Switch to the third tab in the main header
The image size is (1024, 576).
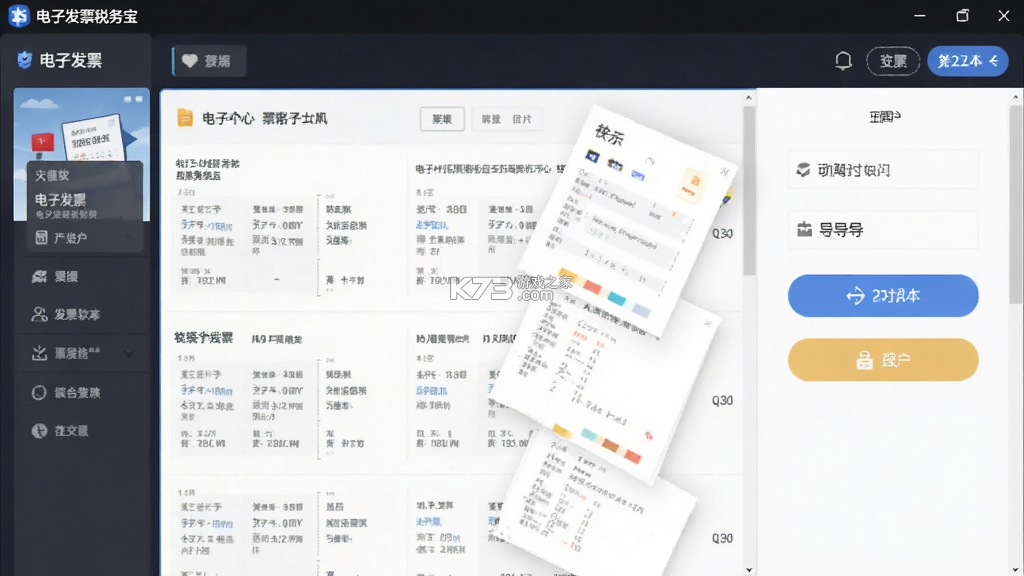tap(522, 119)
